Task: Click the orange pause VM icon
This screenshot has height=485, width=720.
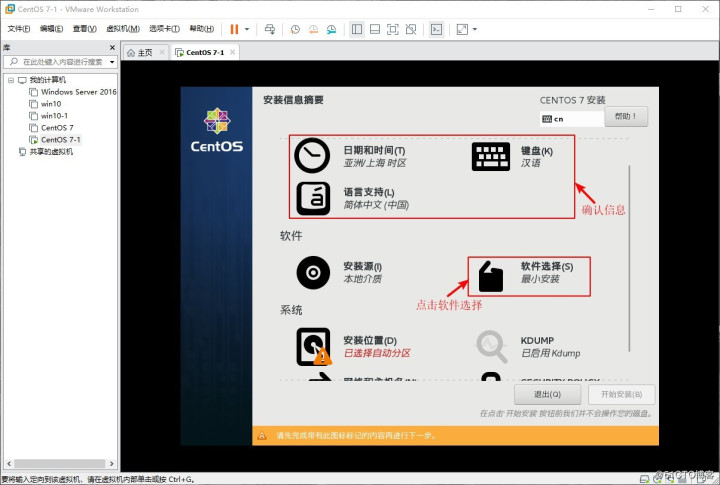Action: (x=234, y=29)
